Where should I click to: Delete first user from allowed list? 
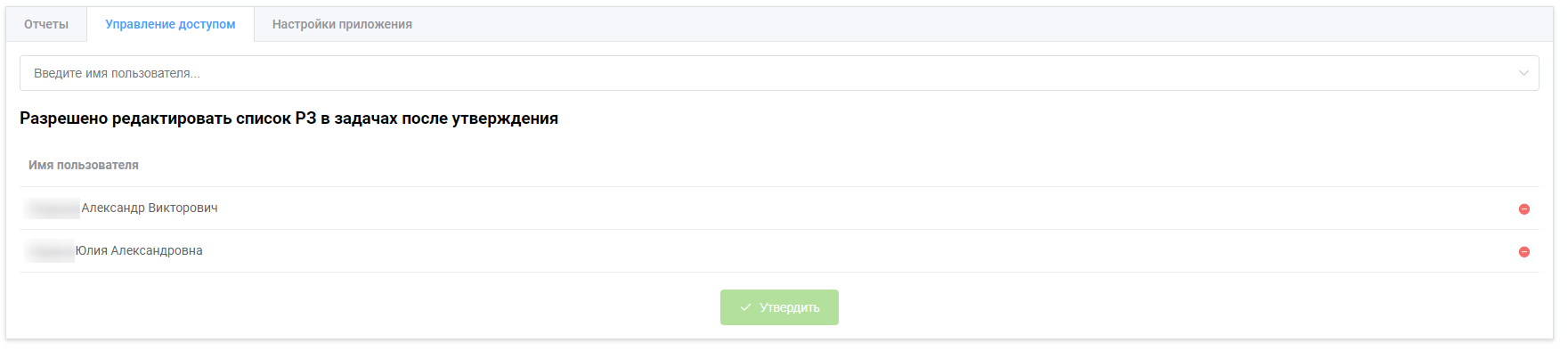point(1523,209)
